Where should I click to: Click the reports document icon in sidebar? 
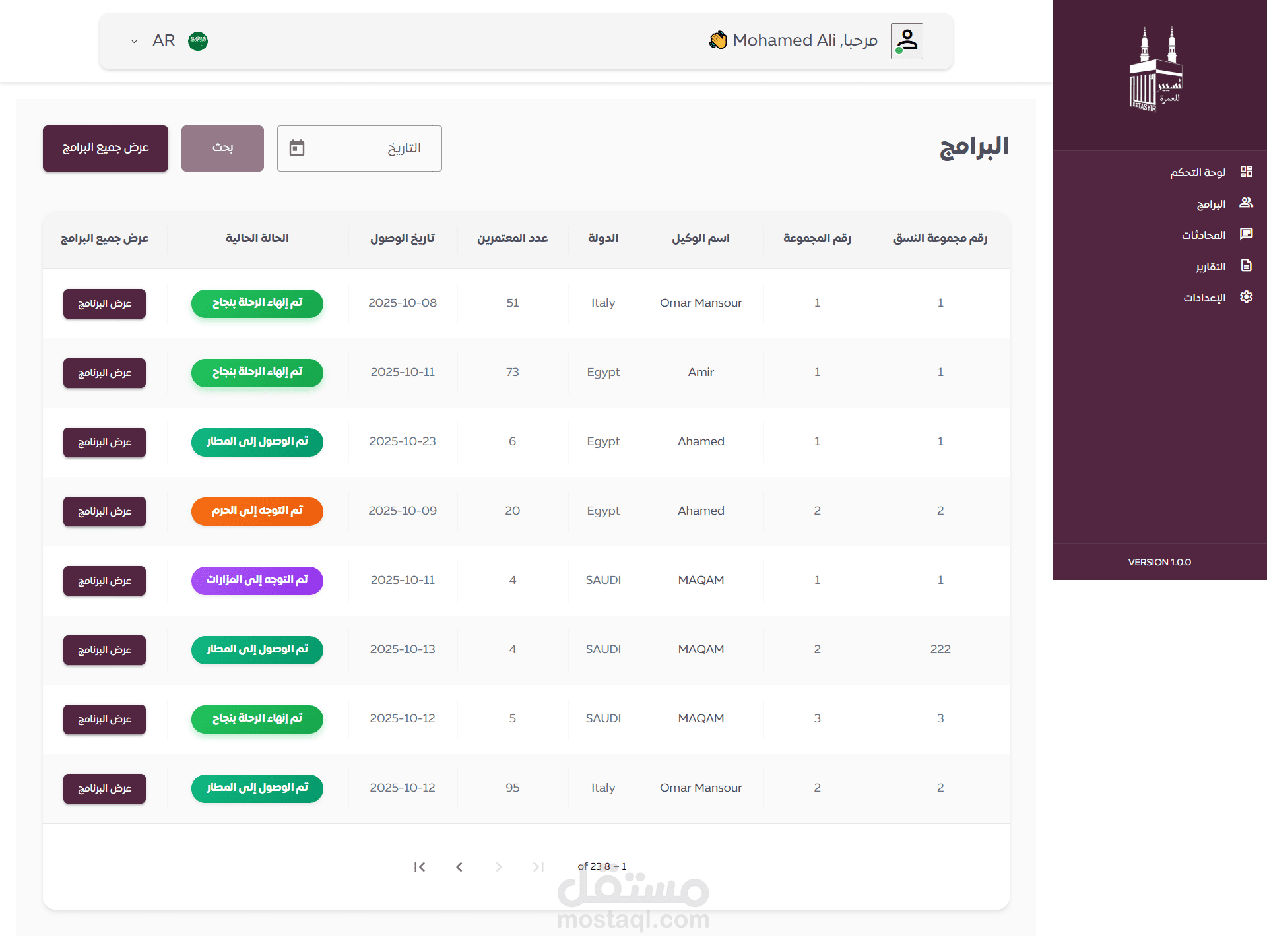point(1246,266)
